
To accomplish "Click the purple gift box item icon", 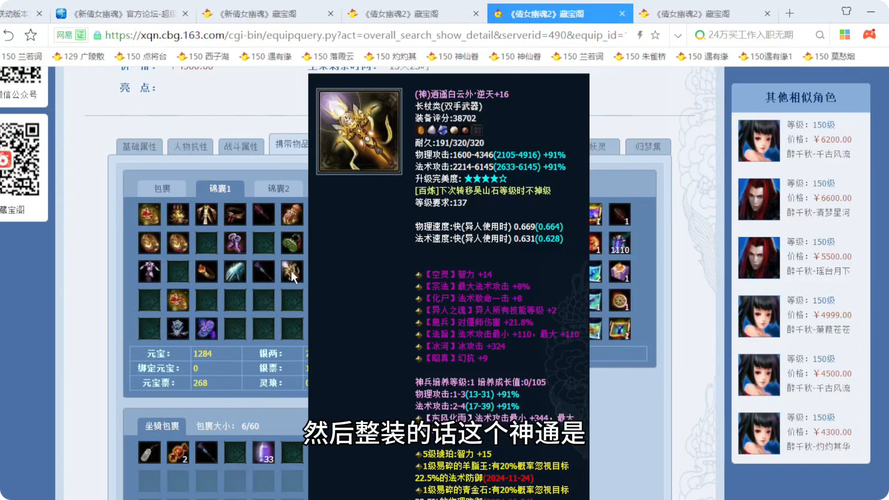I will [620, 272].
